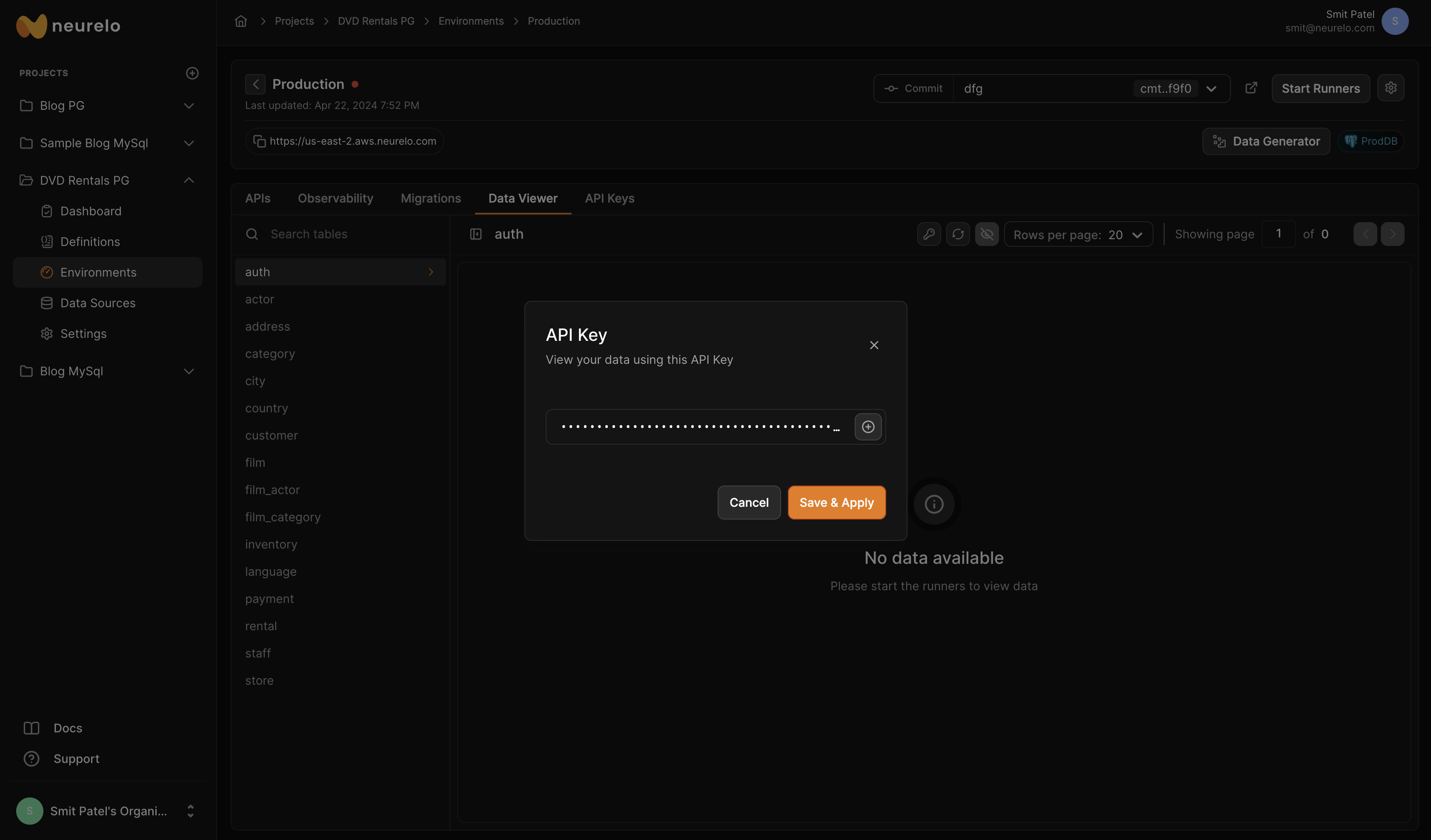Click the home breadcrumb icon

pyautogui.click(x=241, y=21)
